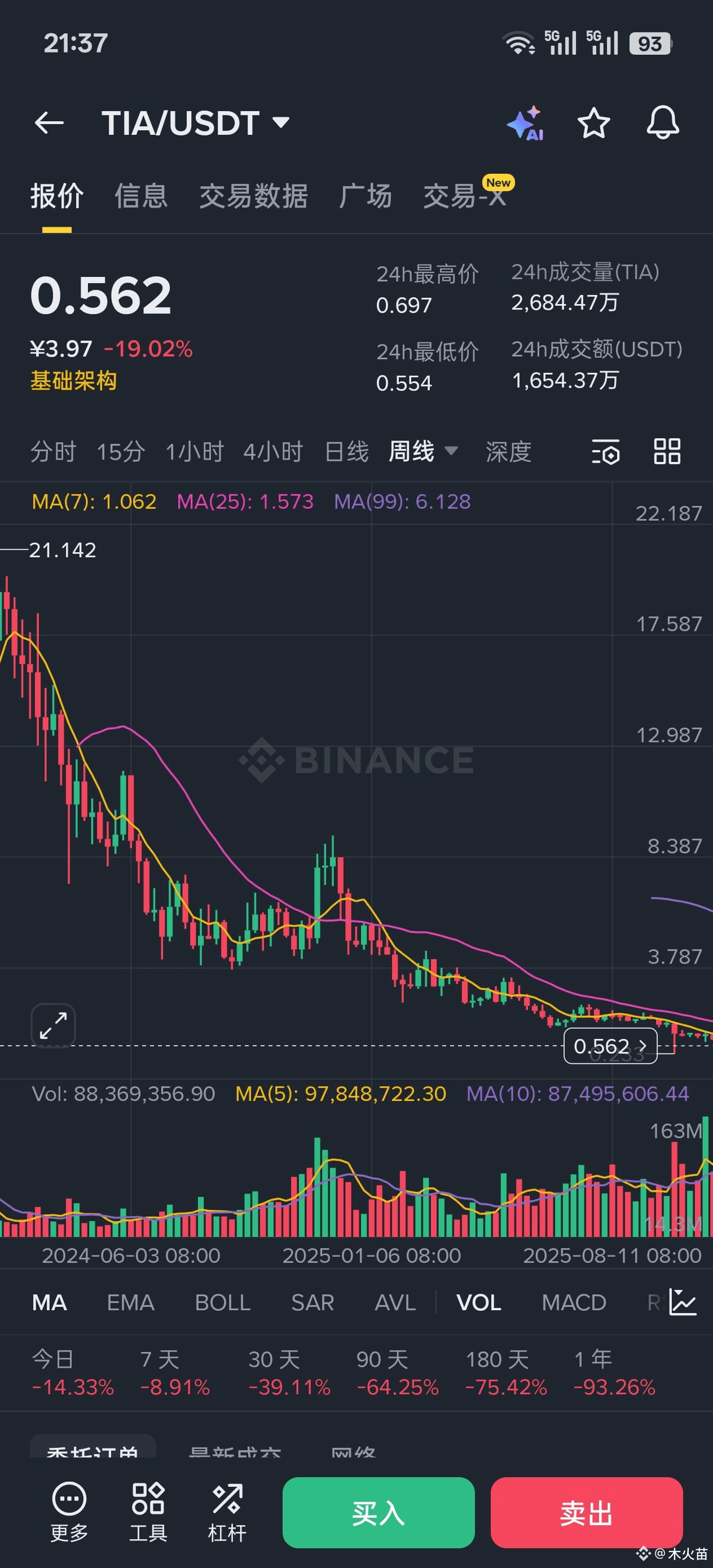Viewport: 713px width, 1568px height.
Task: Select the 1小时 timeframe
Action: tap(195, 452)
